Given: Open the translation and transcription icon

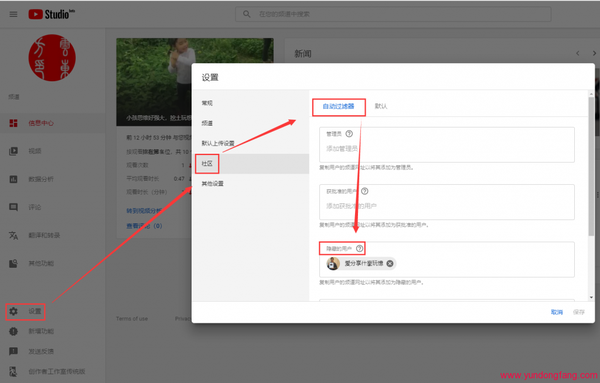Looking at the screenshot, I should [x=13, y=235].
